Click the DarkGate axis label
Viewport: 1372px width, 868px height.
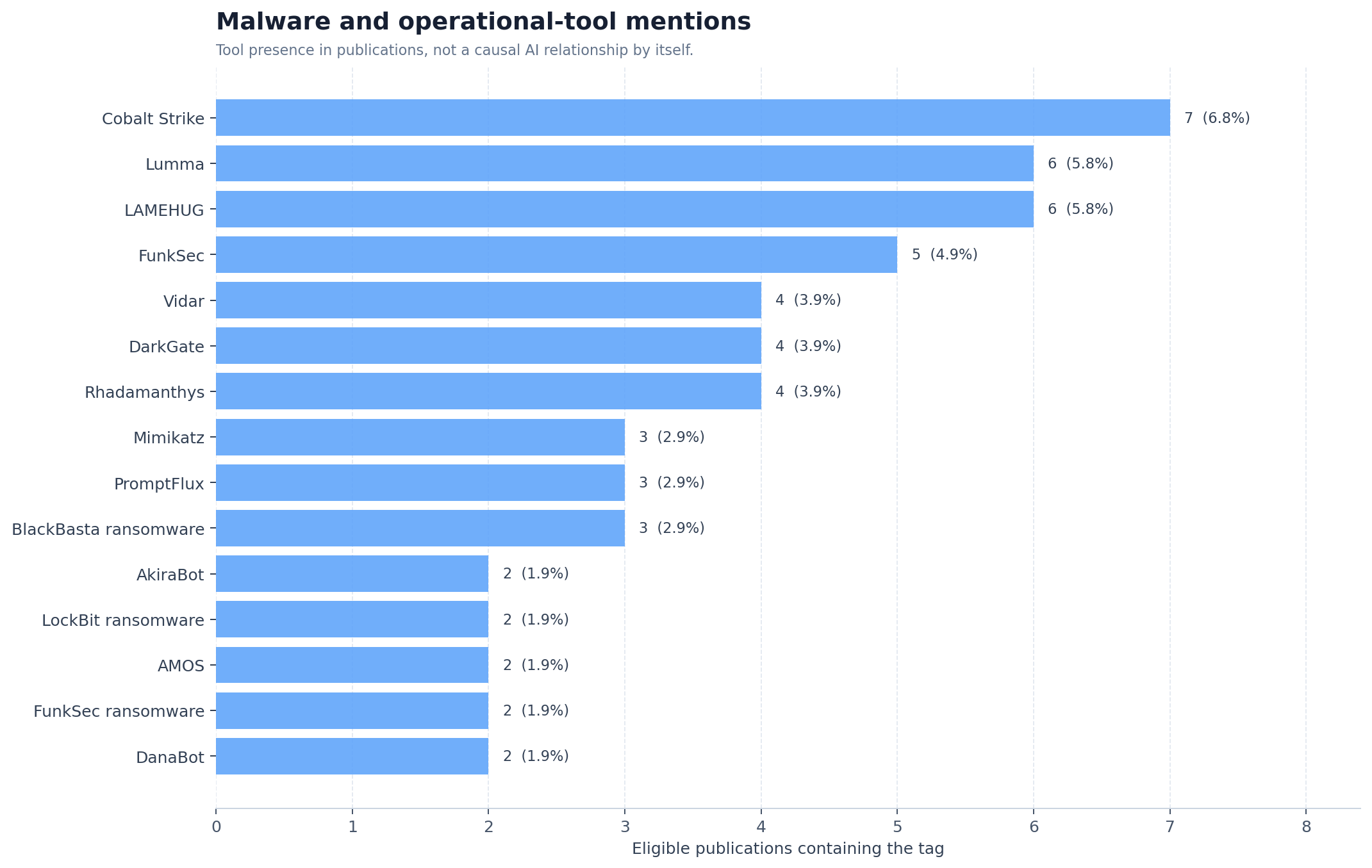167,347
